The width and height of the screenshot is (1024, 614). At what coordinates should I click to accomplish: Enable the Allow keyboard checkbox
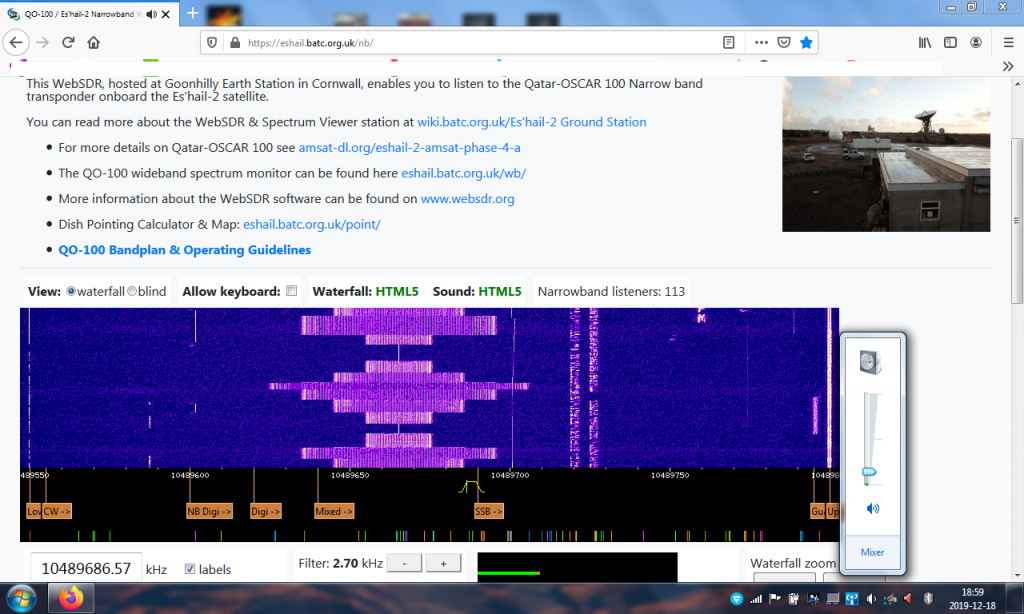point(291,291)
